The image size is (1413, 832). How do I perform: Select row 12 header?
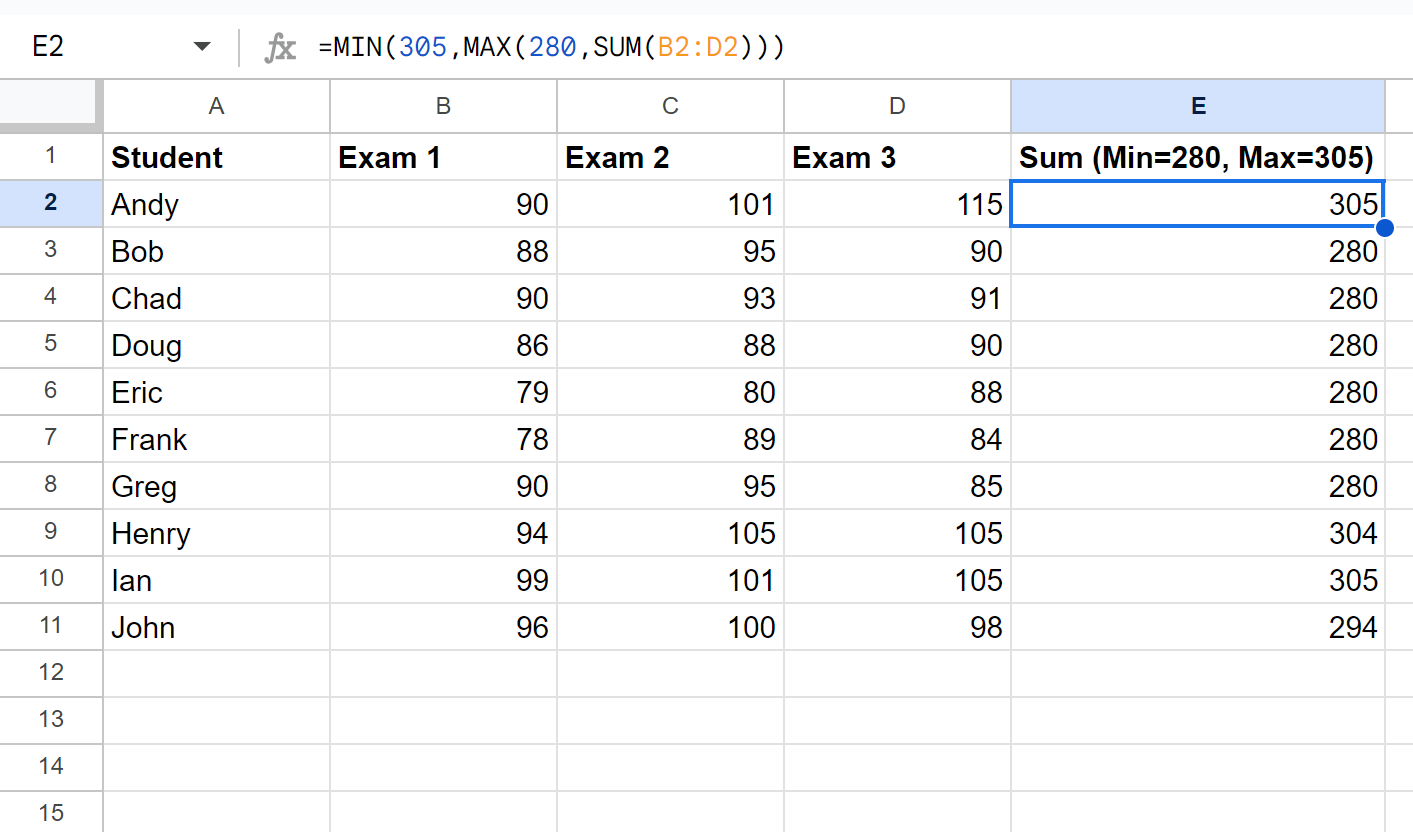pyautogui.click(x=51, y=674)
